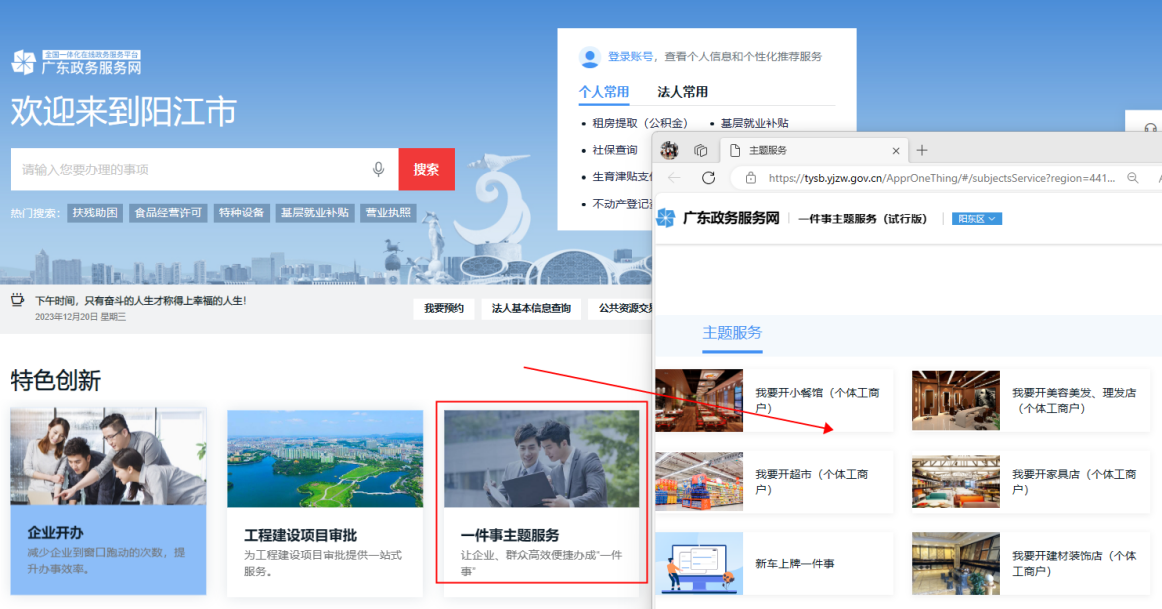The height and width of the screenshot is (609, 1162).
Task: Click the 我要预约 button
Action: coord(443,309)
